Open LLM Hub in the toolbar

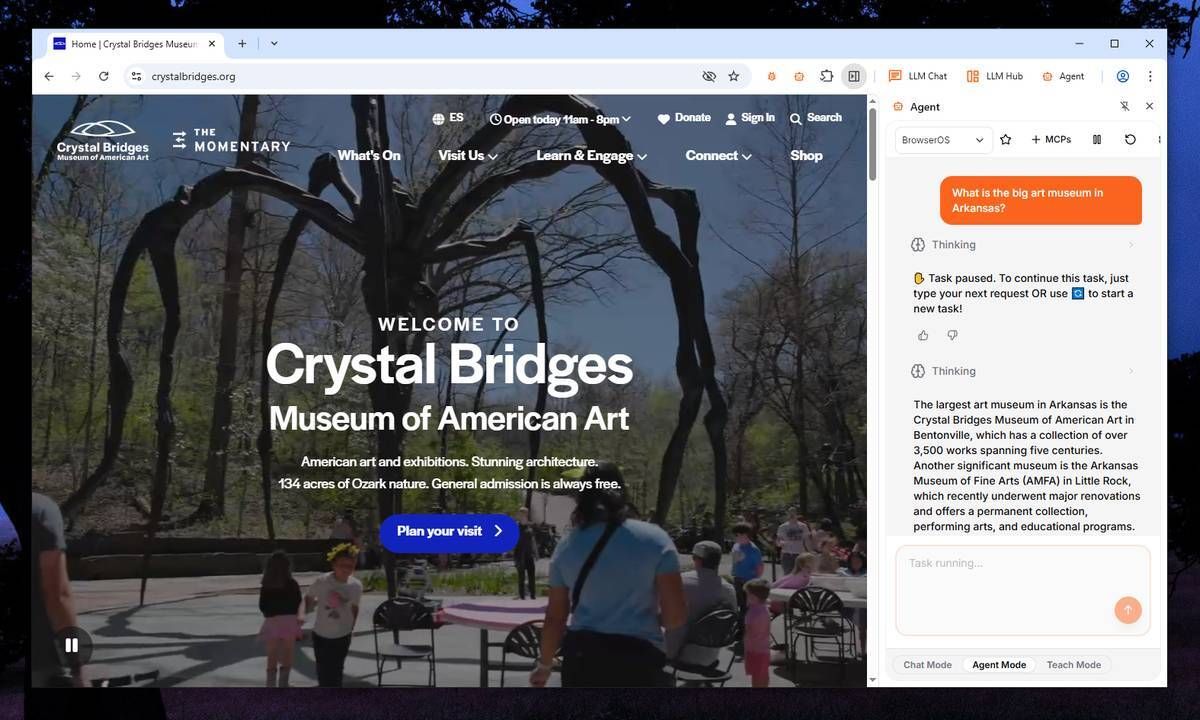994,76
